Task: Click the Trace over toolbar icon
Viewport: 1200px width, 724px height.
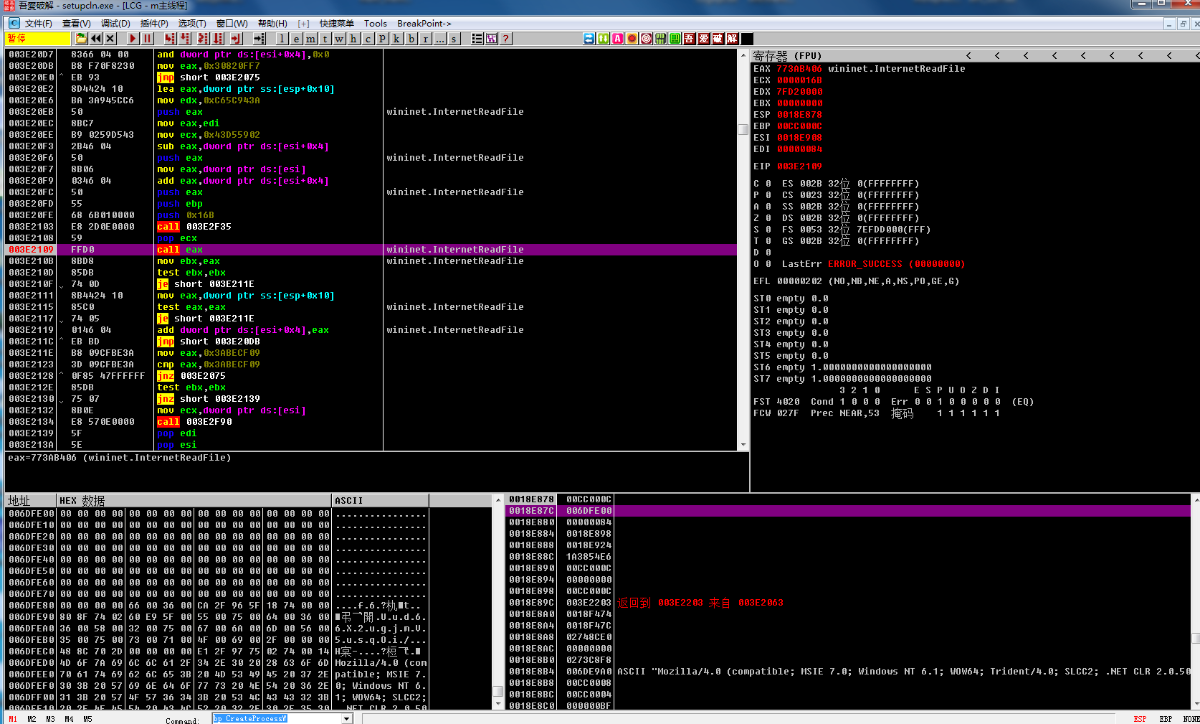Action: pyautogui.click(x=218, y=38)
